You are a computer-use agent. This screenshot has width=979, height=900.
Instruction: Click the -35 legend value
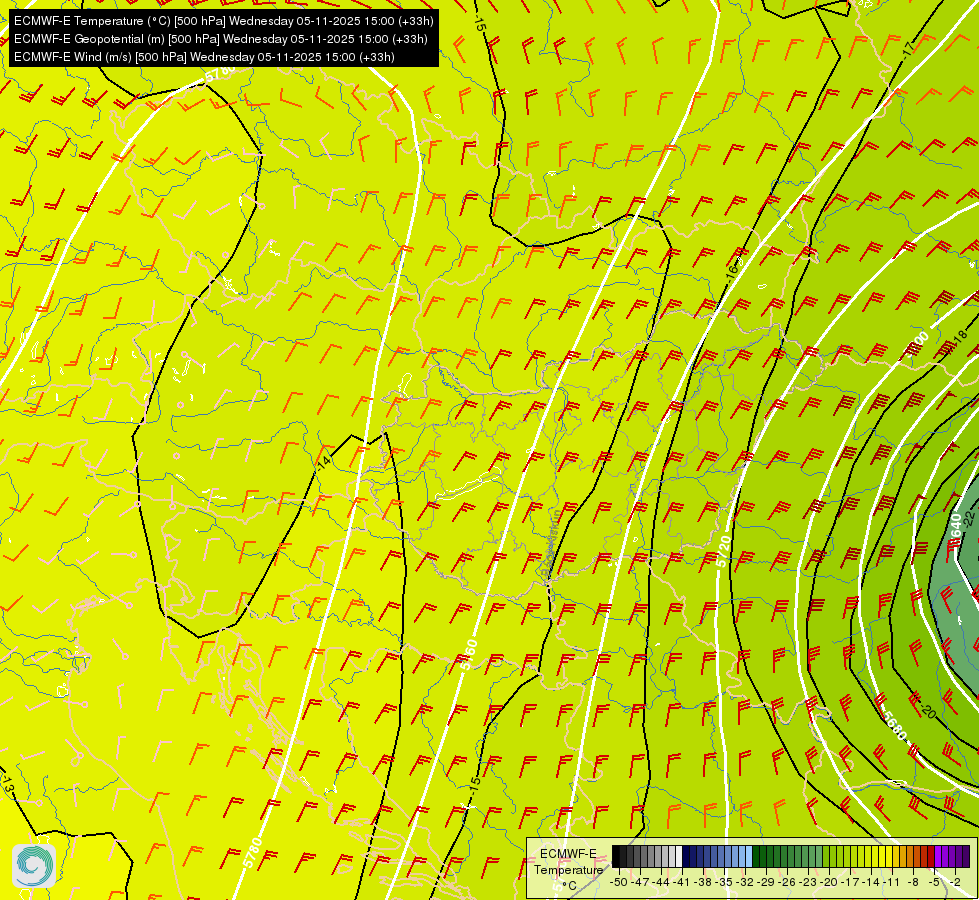pyautogui.click(x=724, y=882)
